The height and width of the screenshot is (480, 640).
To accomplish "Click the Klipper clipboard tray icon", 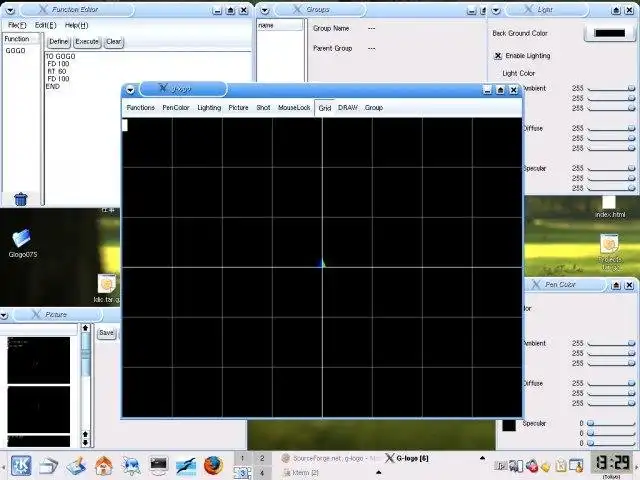I will coord(561,465).
